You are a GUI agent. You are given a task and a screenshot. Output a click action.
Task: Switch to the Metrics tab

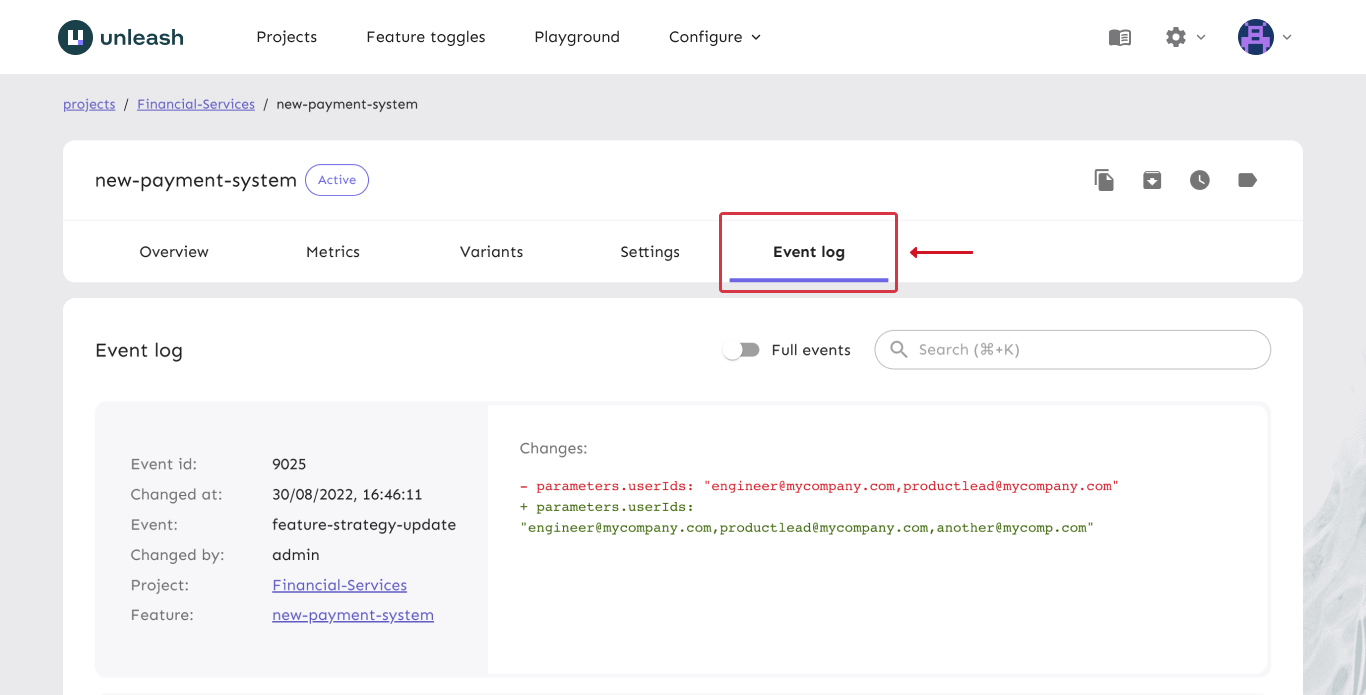(333, 251)
